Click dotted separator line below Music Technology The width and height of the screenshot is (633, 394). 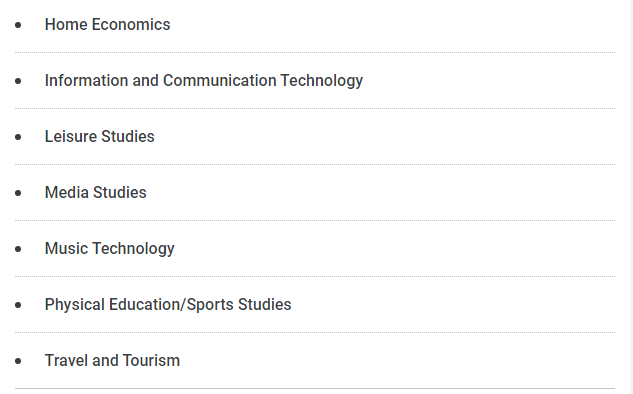[x=315, y=277]
